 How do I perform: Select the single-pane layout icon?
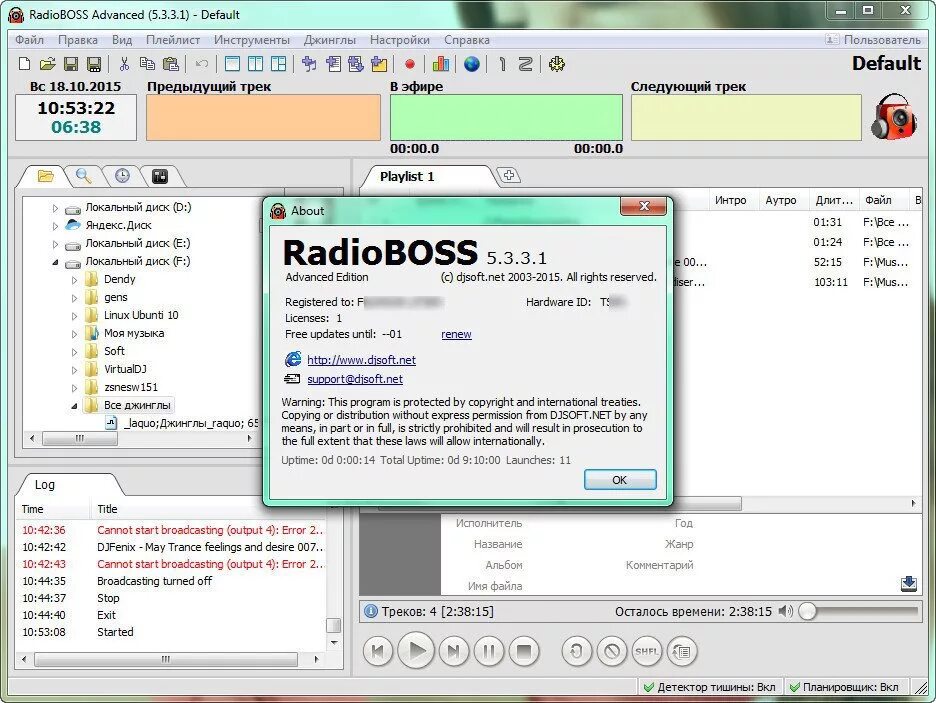pos(232,64)
